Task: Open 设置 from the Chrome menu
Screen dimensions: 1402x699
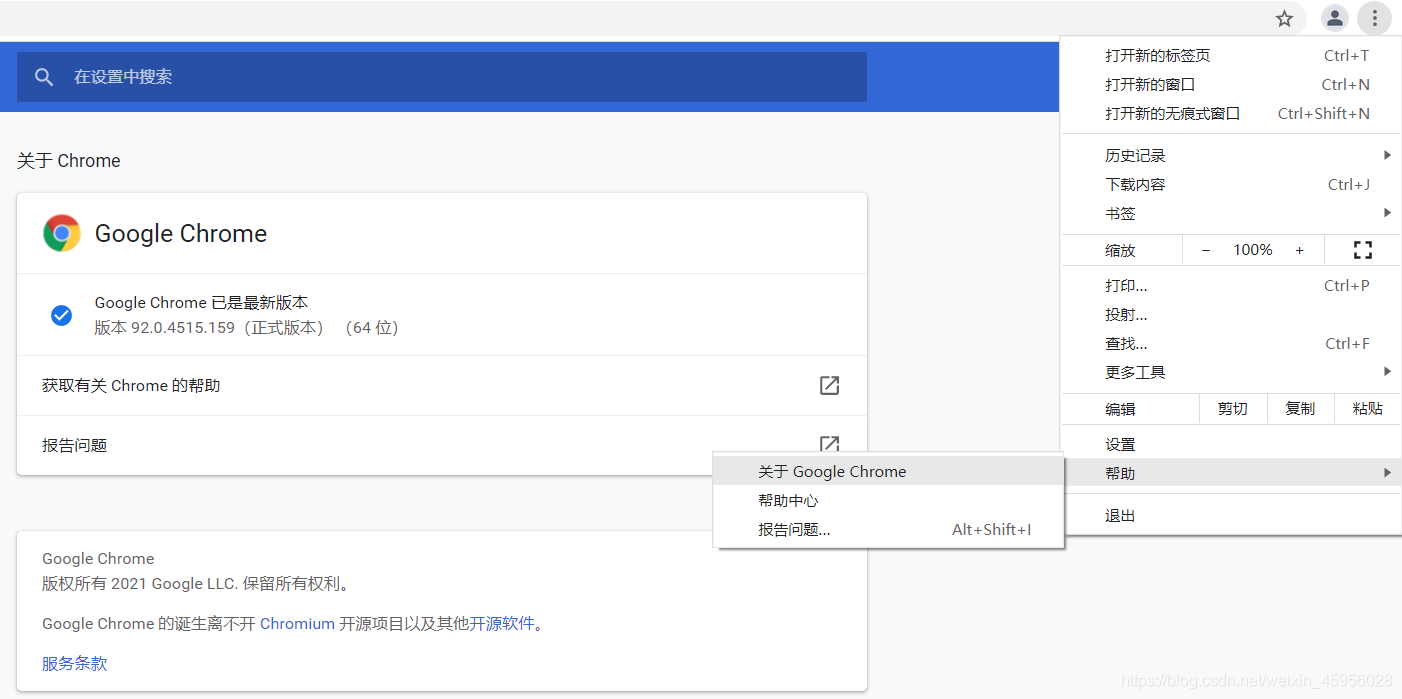Action: tap(1231, 445)
